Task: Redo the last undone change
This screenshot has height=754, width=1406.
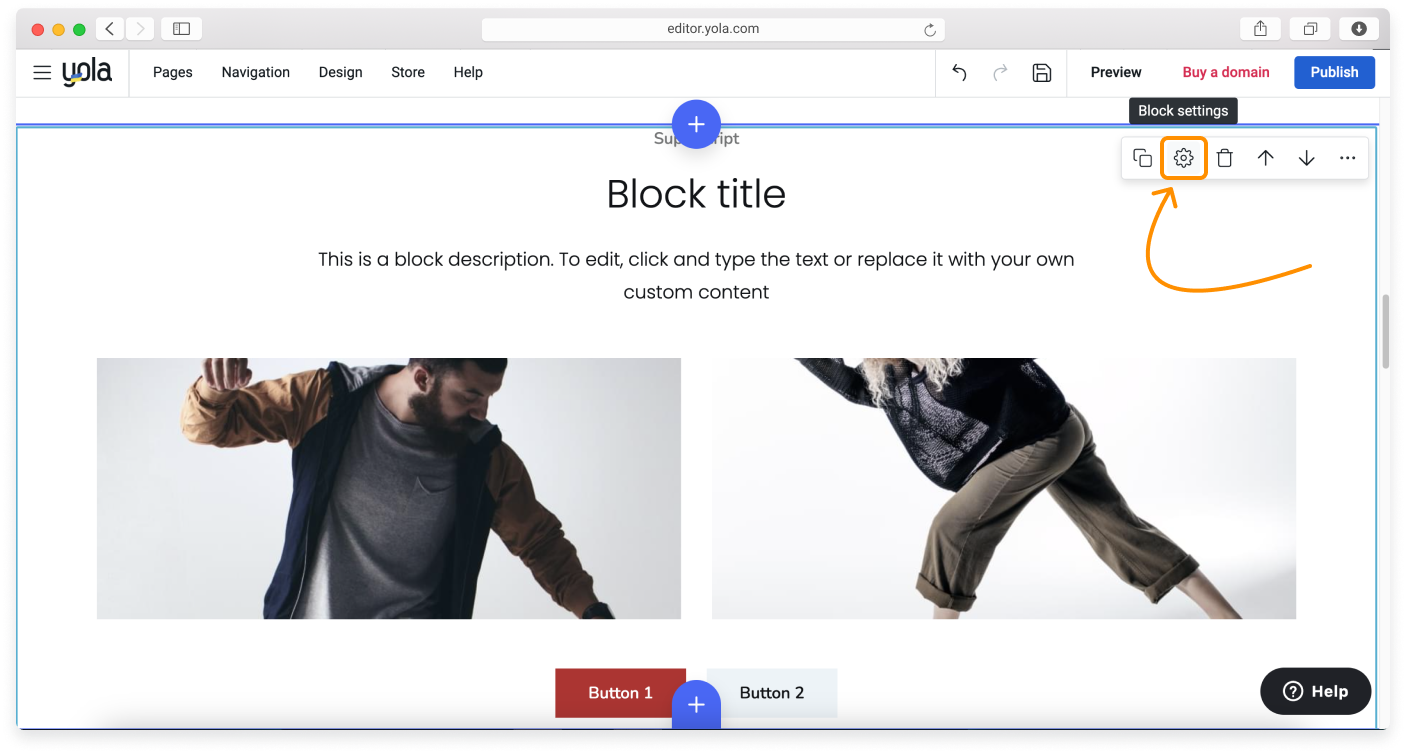Action: tap(999, 72)
